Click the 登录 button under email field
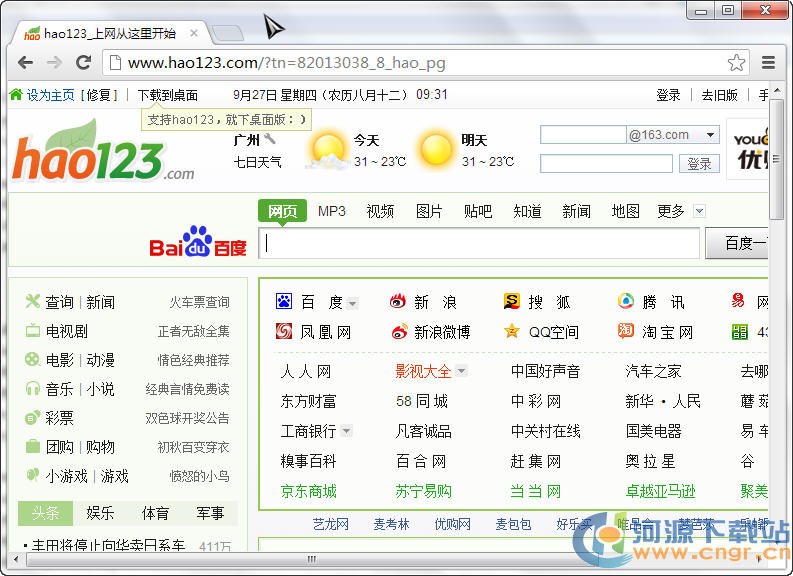This screenshot has height=576, width=793. point(700,164)
